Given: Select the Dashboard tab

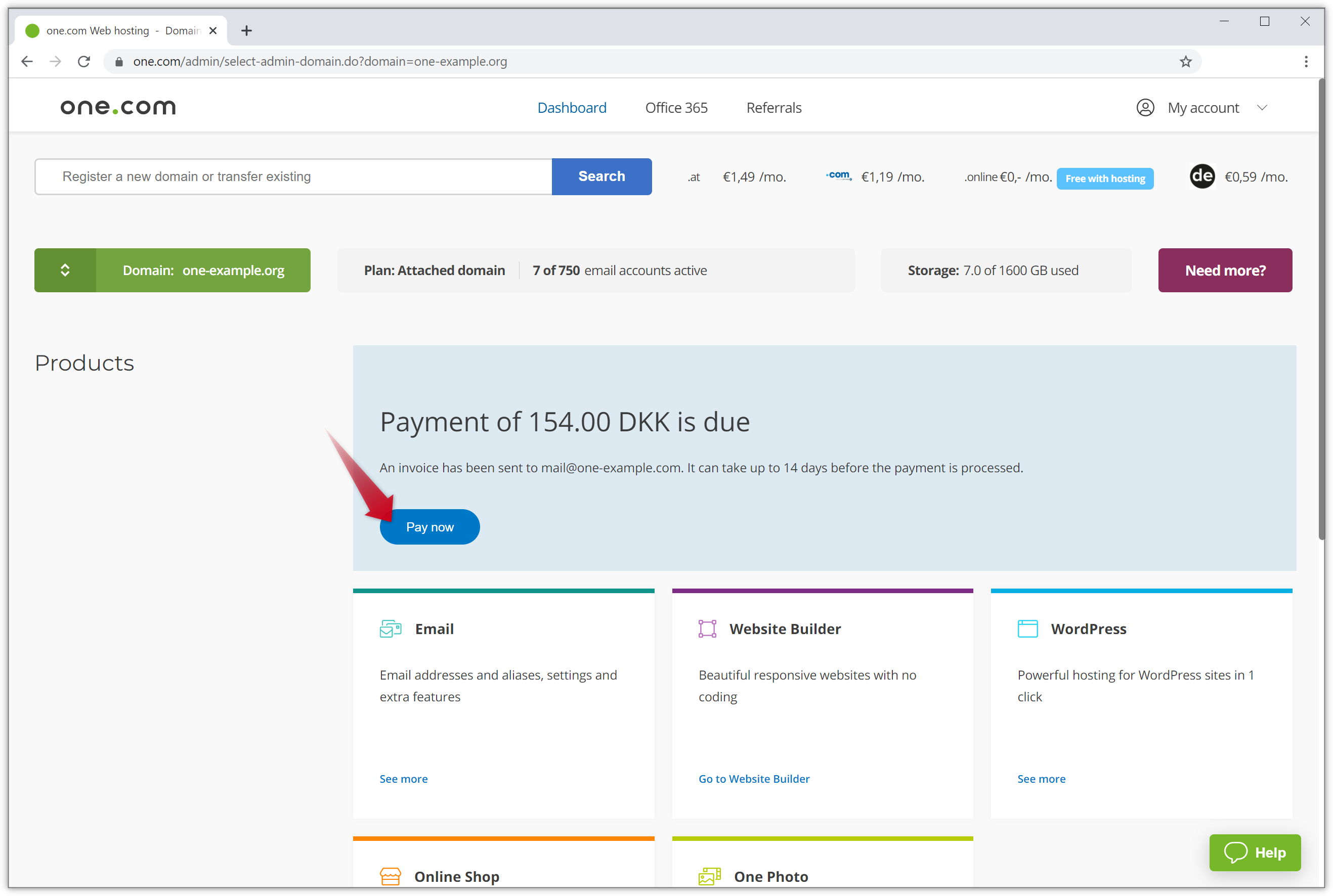Looking at the screenshot, I should click(572, 107).
